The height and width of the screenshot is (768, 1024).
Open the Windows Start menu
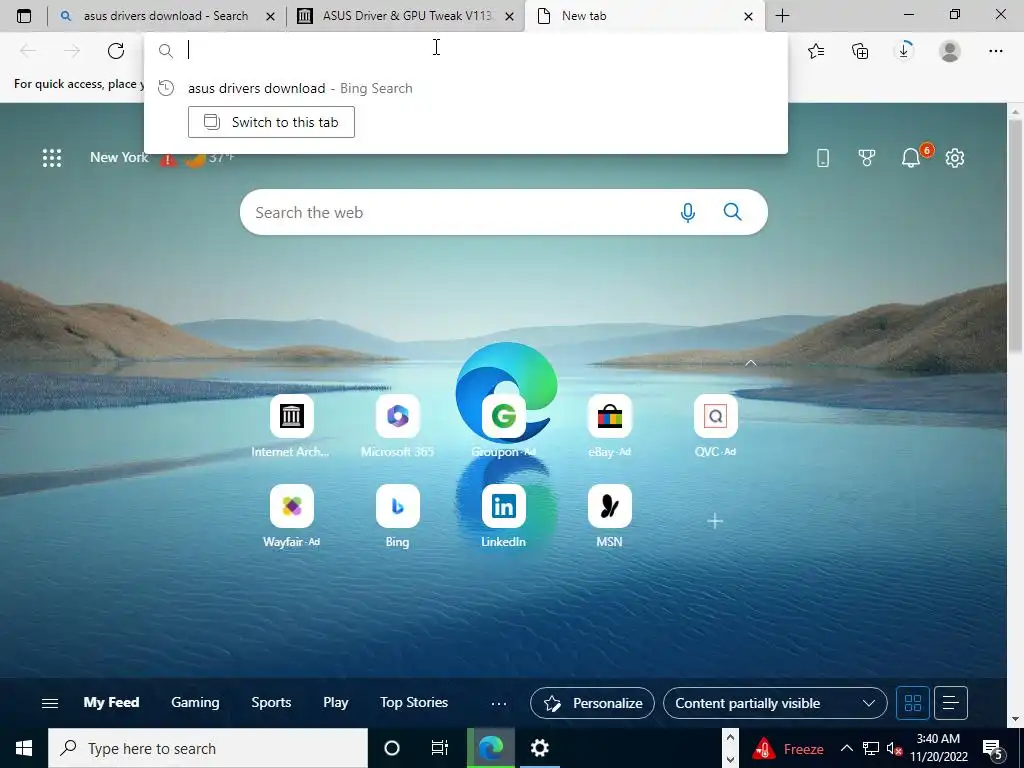point(24,748)
